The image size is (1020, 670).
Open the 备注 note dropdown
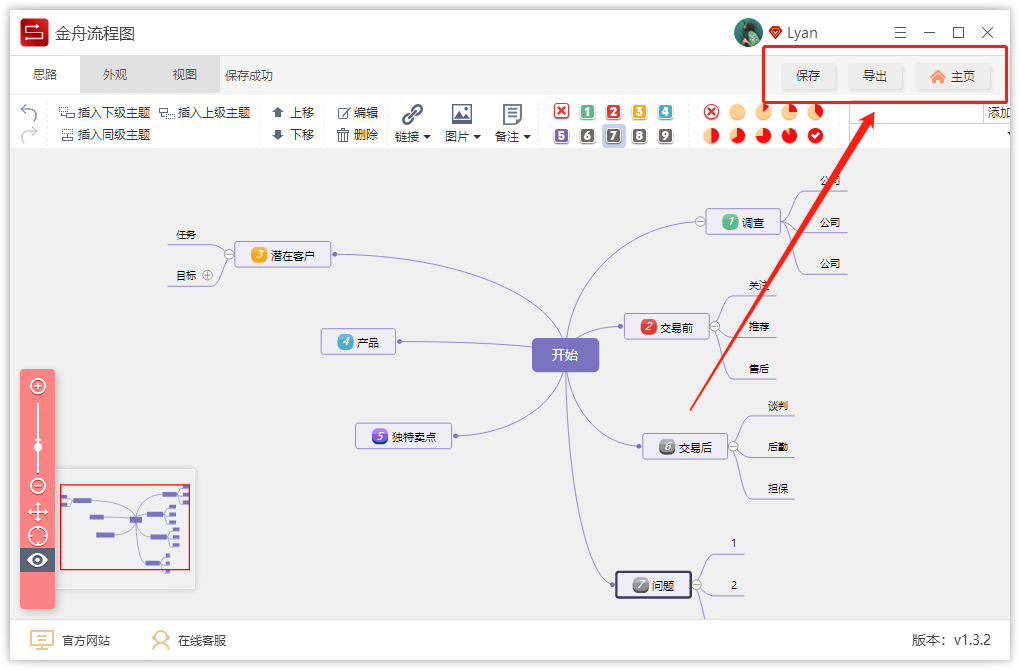[513, 123]
